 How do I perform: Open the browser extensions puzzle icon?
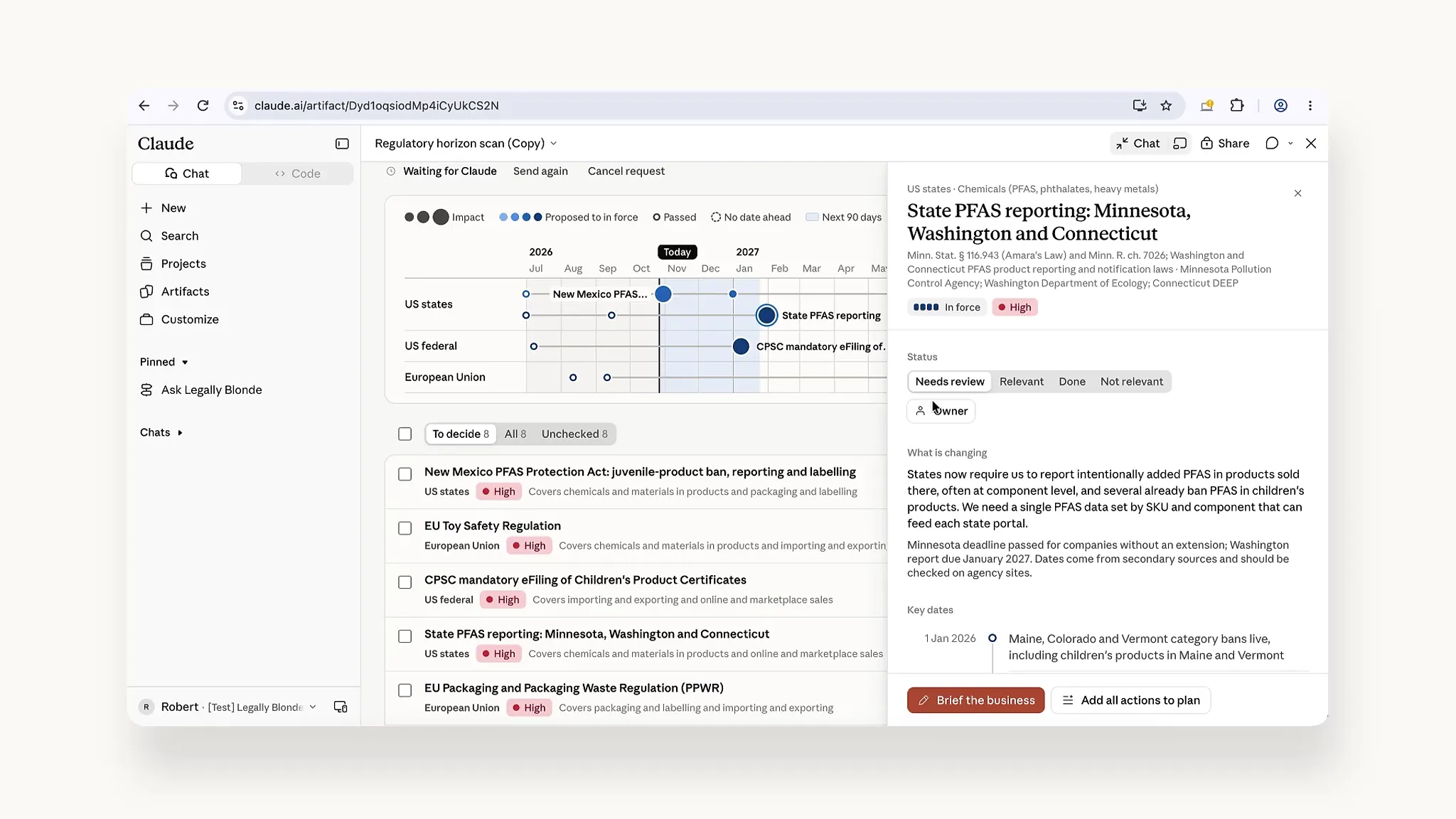(x=1237, y=106)
